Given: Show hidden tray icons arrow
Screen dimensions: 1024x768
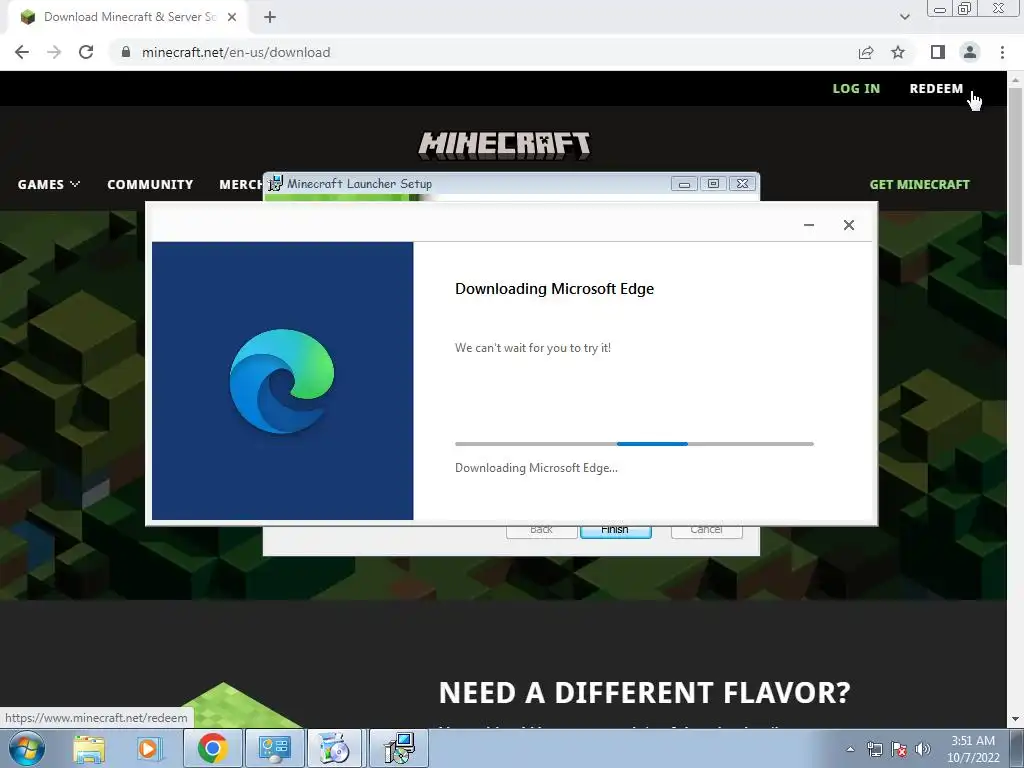Looking at the screenshot, I should tap(850, 750).
